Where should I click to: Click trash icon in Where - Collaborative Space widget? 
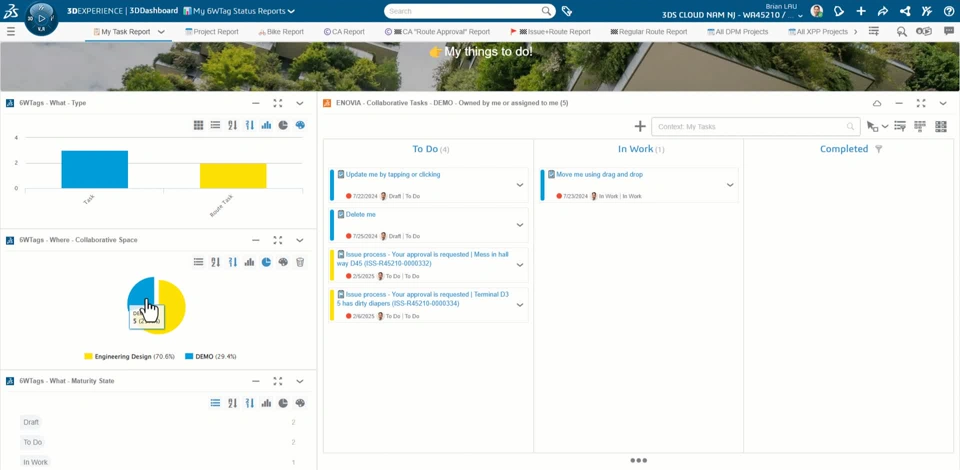click(x=300, y=262)
